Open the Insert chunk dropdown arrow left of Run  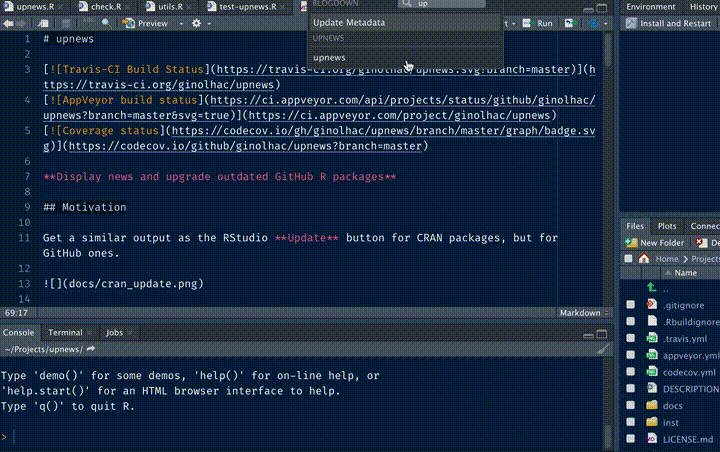(513, 23)
